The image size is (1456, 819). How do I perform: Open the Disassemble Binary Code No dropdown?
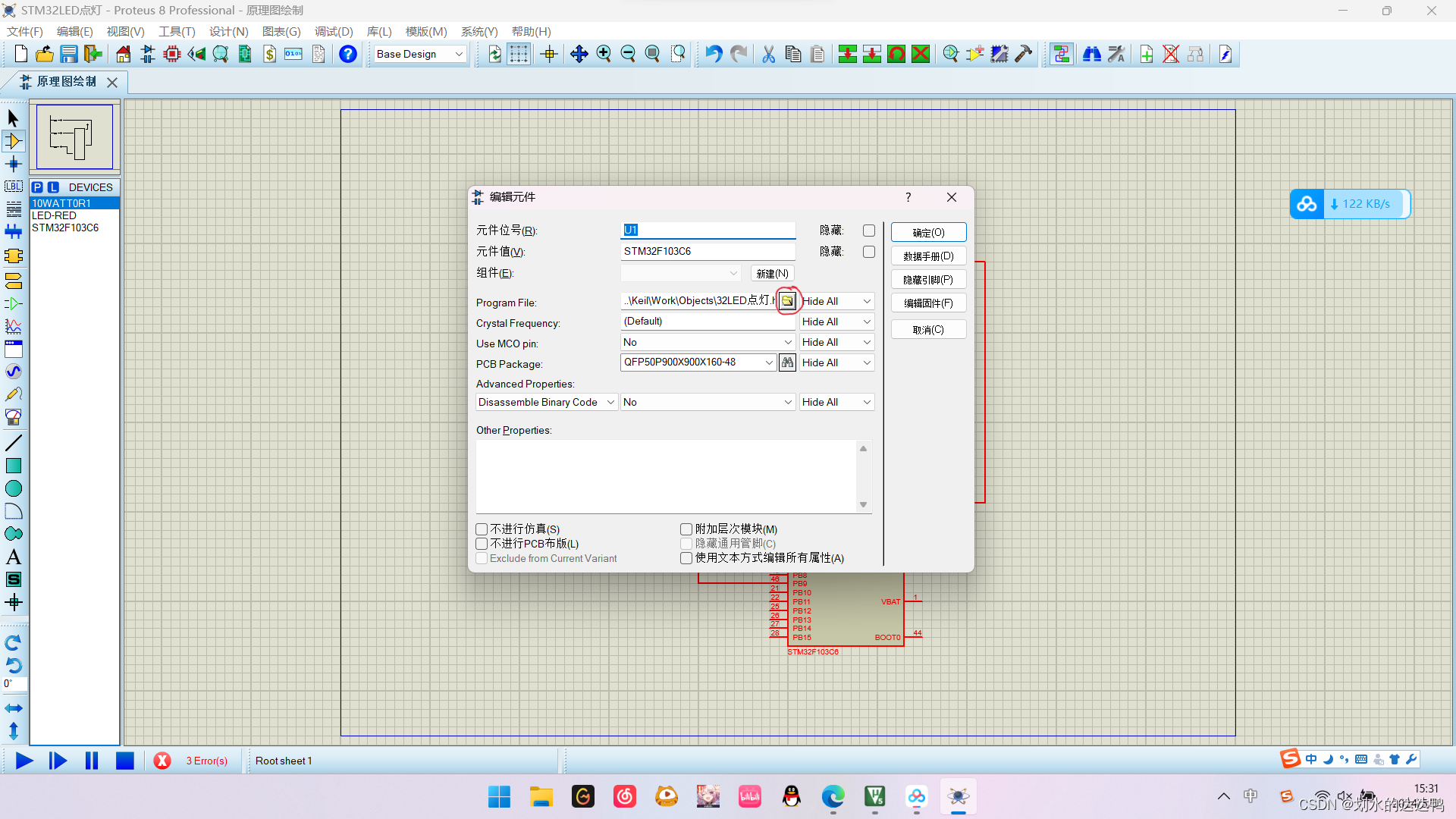click(x=708, y=402)
